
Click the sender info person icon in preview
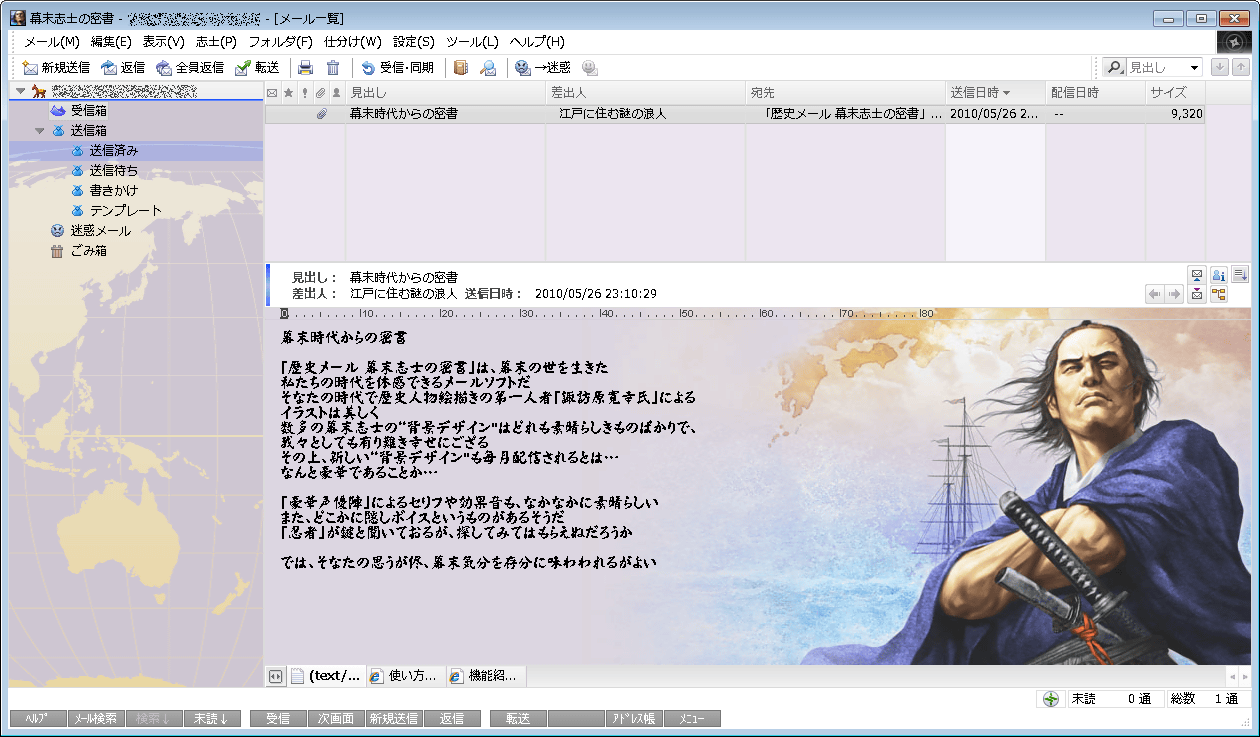(x=1219, y=275)
